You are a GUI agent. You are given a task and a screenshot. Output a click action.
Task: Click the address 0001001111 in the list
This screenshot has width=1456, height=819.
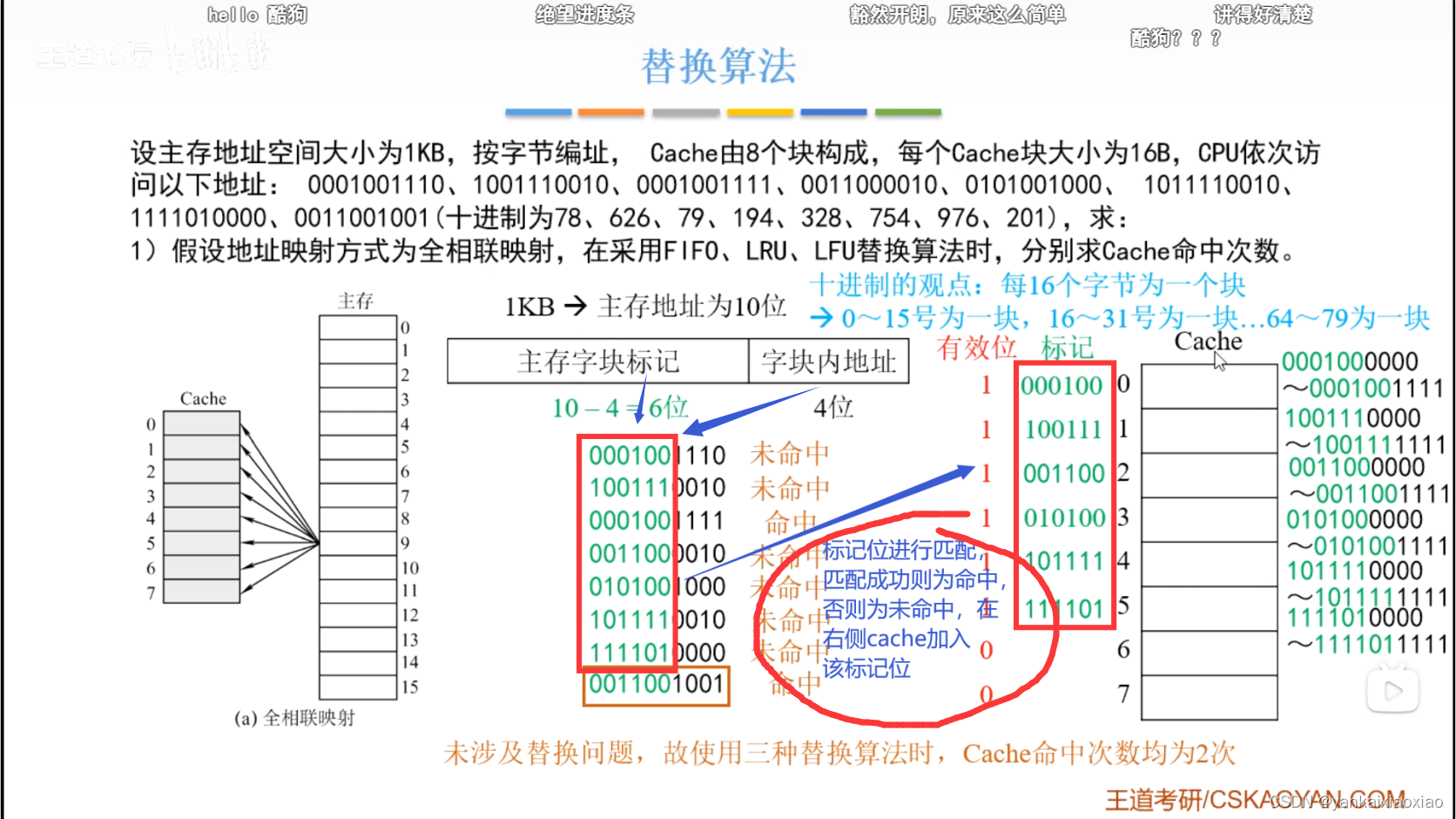(657, 521)
